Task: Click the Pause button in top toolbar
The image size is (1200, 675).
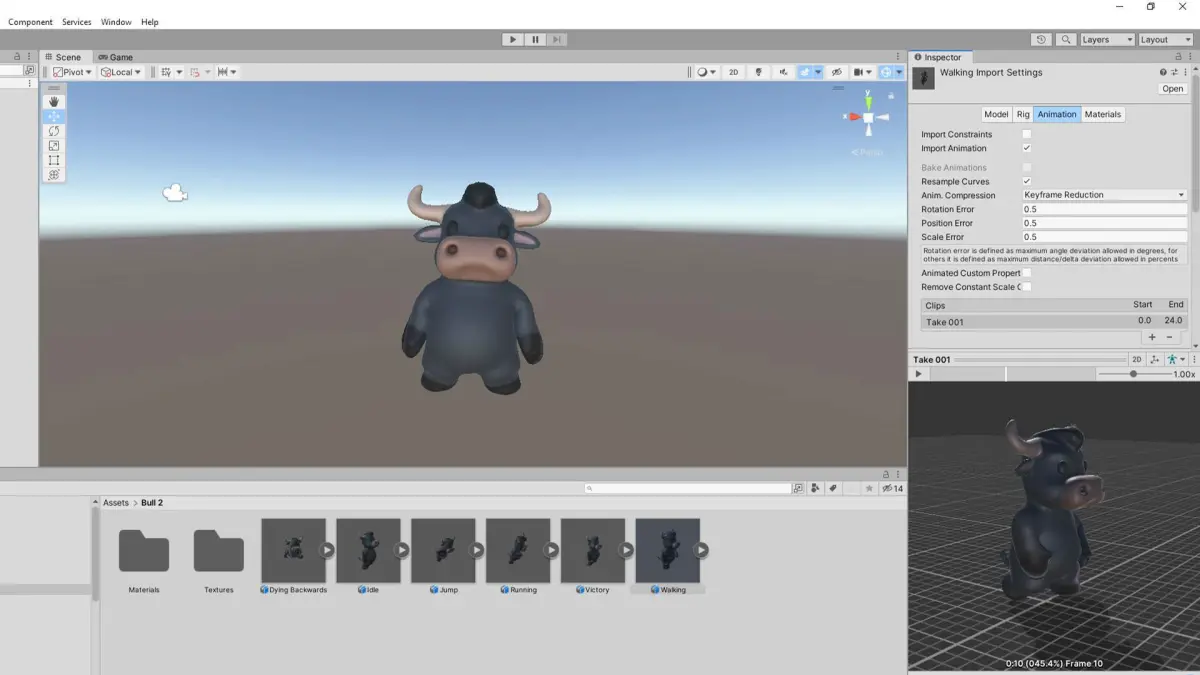Action: click(535, 39)
